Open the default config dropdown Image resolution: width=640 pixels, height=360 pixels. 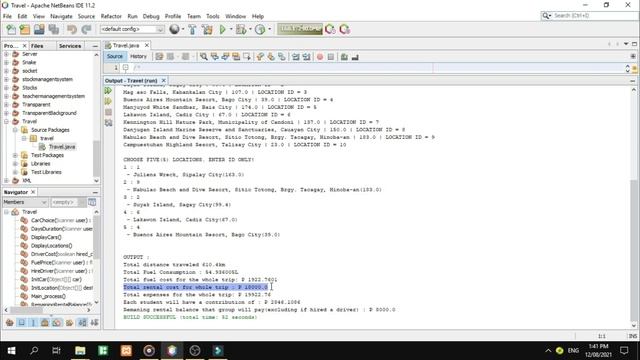point(132,29)
